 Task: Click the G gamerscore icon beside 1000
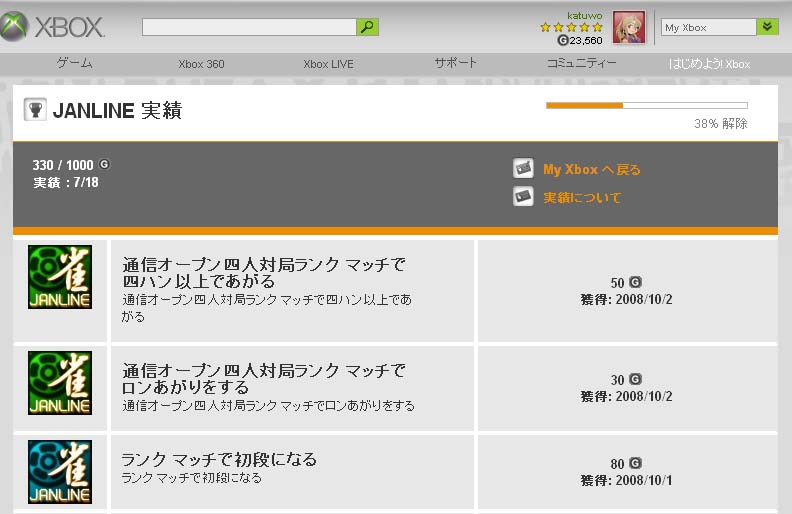[104, 164]
